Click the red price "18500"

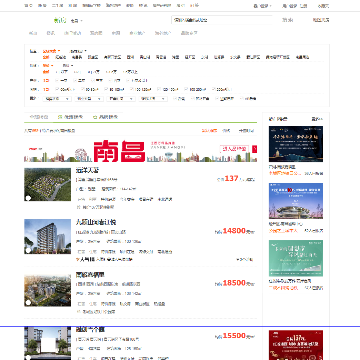coord(234,283)
